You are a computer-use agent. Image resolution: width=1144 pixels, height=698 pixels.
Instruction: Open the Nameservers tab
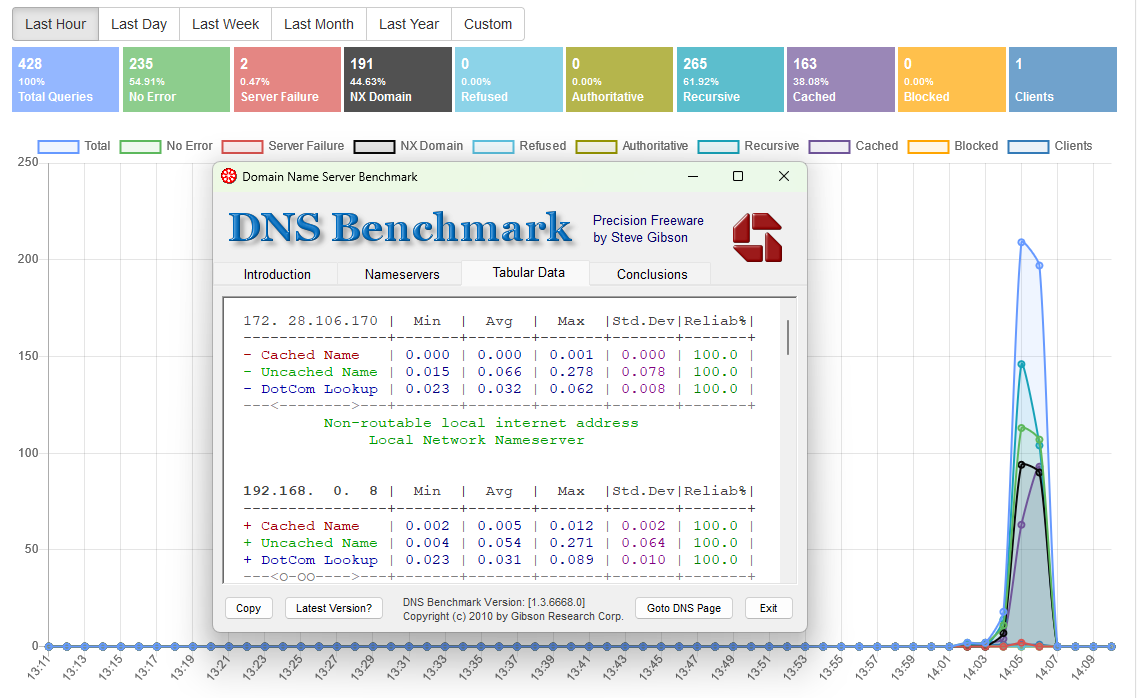[x=402, y=274]
